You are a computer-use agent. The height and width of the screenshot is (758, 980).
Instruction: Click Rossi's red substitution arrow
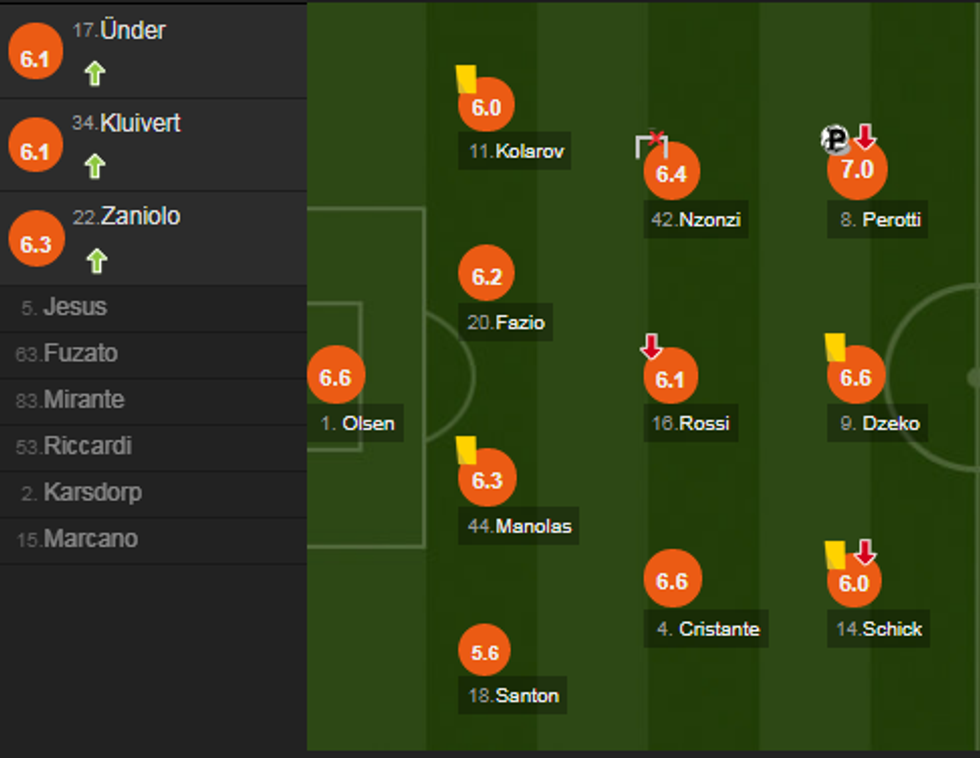(x=651, y=347)
